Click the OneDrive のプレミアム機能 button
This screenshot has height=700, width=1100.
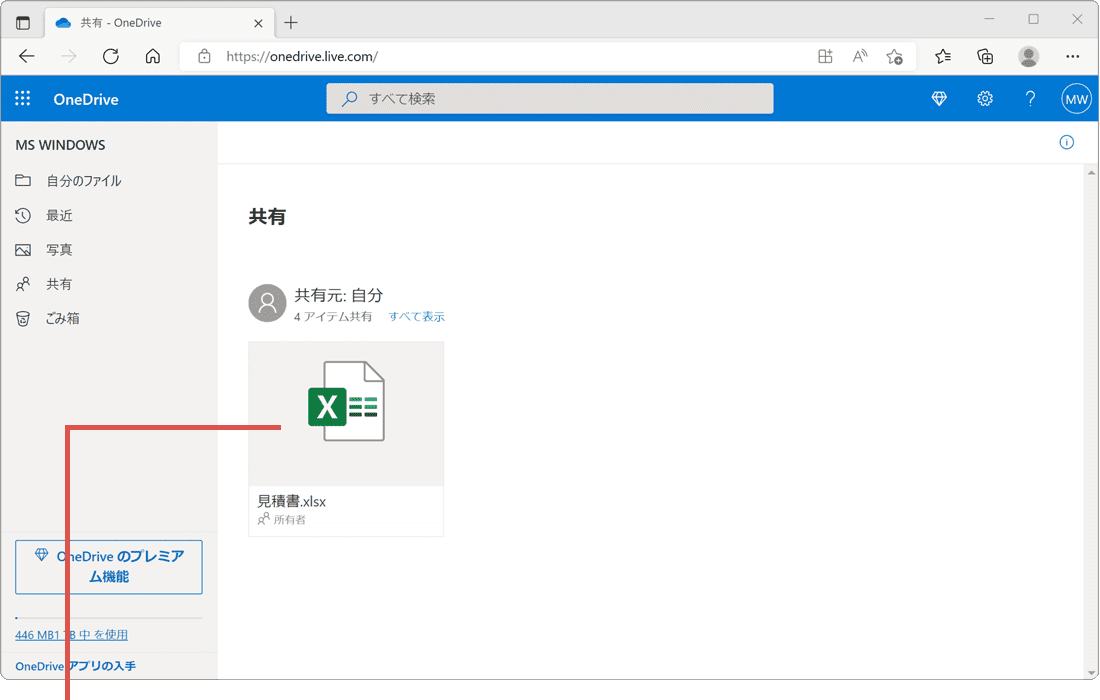[x=109, y=567]
